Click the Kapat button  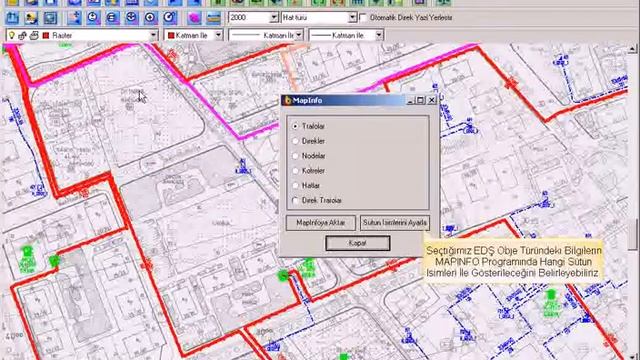pyautogui.click(x=358, y=243)
